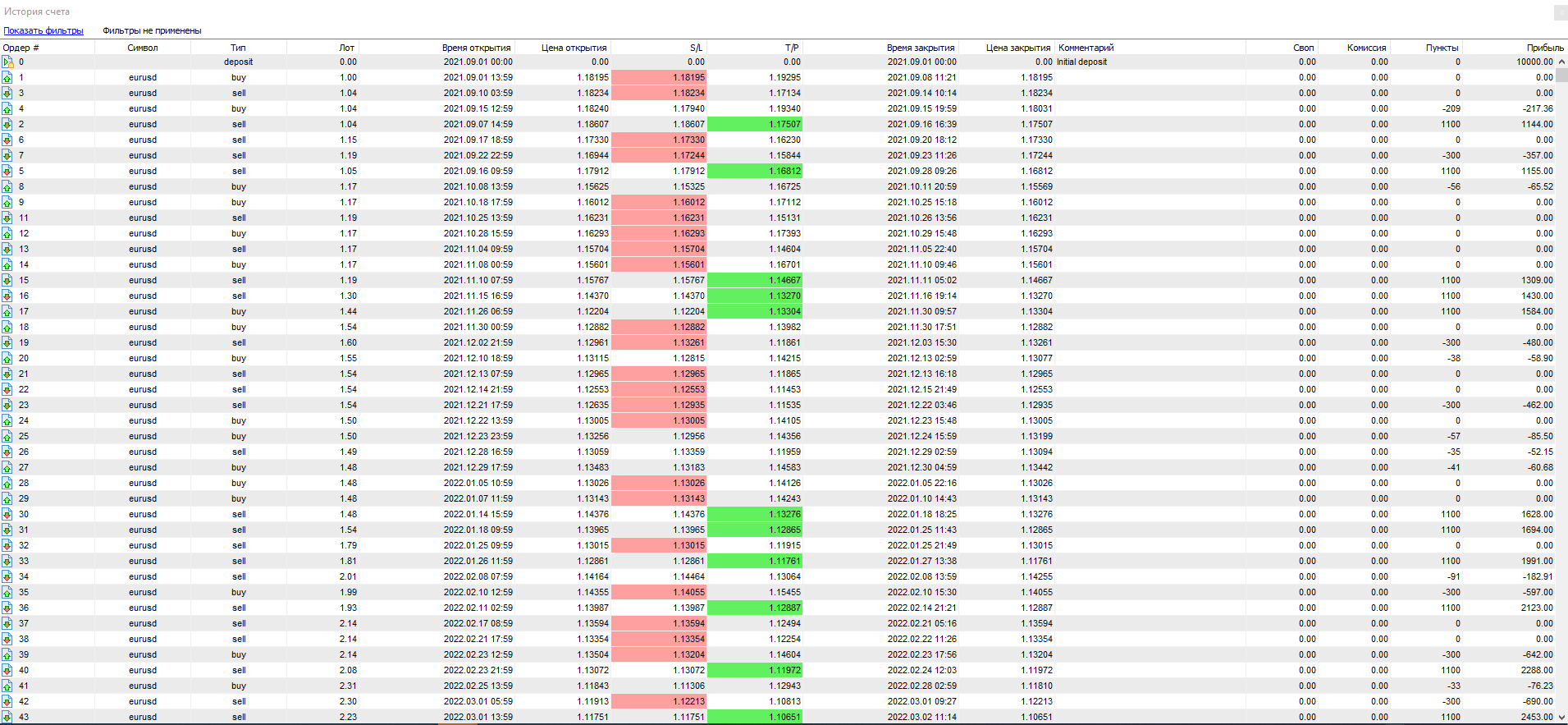The image size is (1568, 725).
Task: Open the Показать фильтры link
Action: click(x=43, y=31)
